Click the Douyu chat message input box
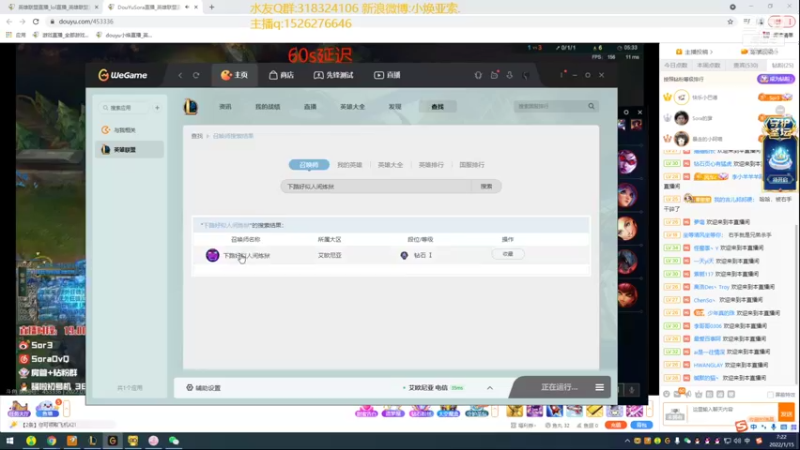This screenshot has height=450, width=800. (733, 412)
